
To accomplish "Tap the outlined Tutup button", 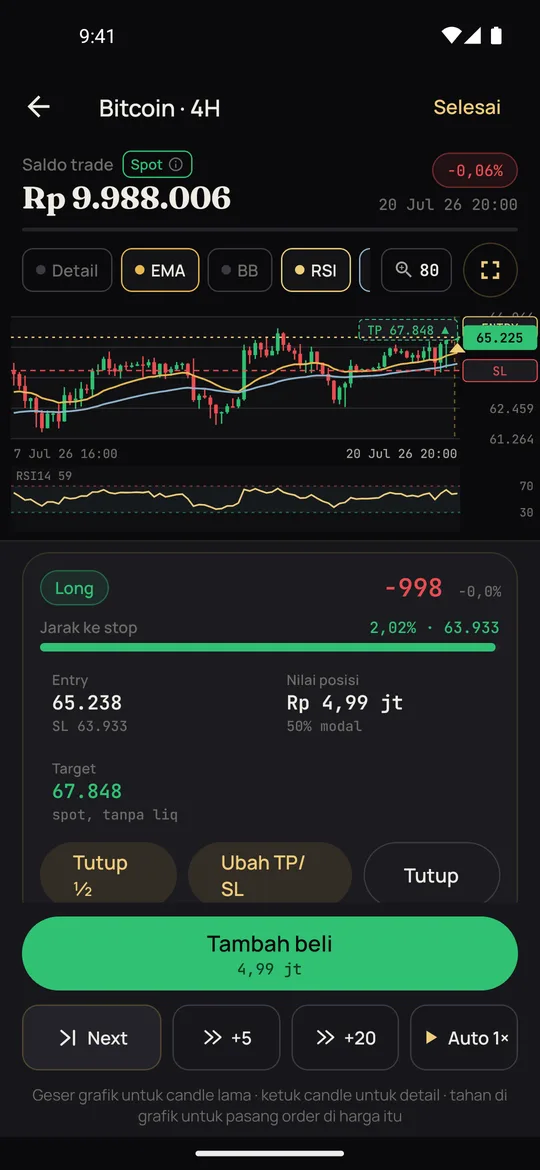I will [x=431, y=875].
